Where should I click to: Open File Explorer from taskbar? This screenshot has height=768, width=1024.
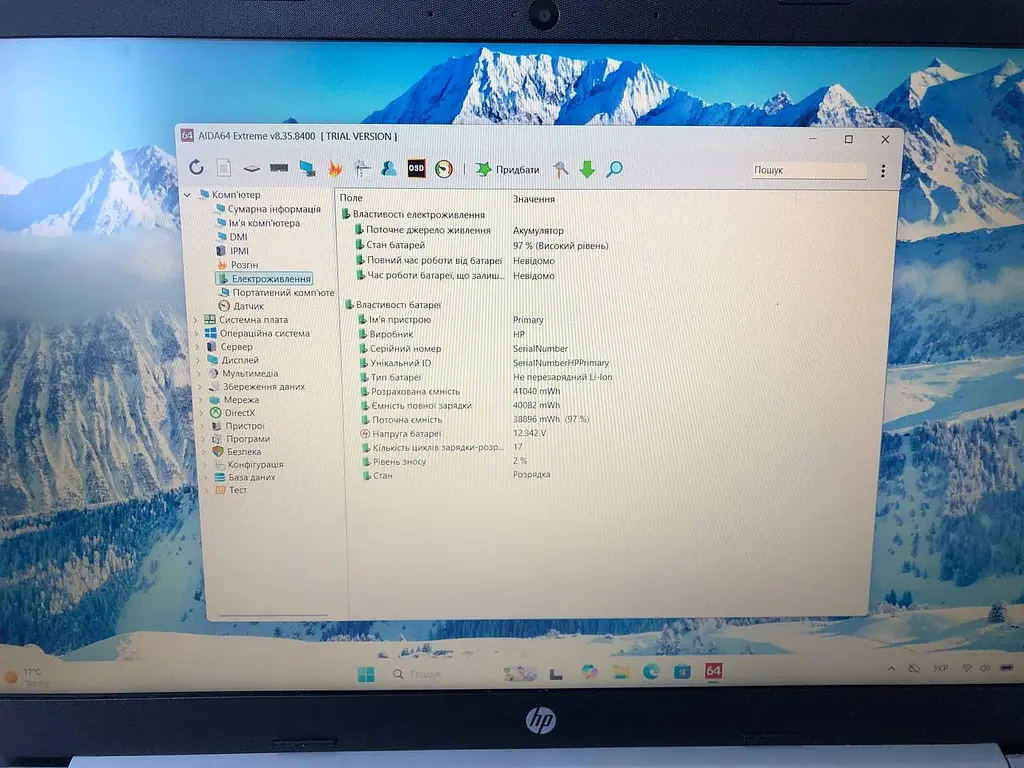tap(620, 672)
